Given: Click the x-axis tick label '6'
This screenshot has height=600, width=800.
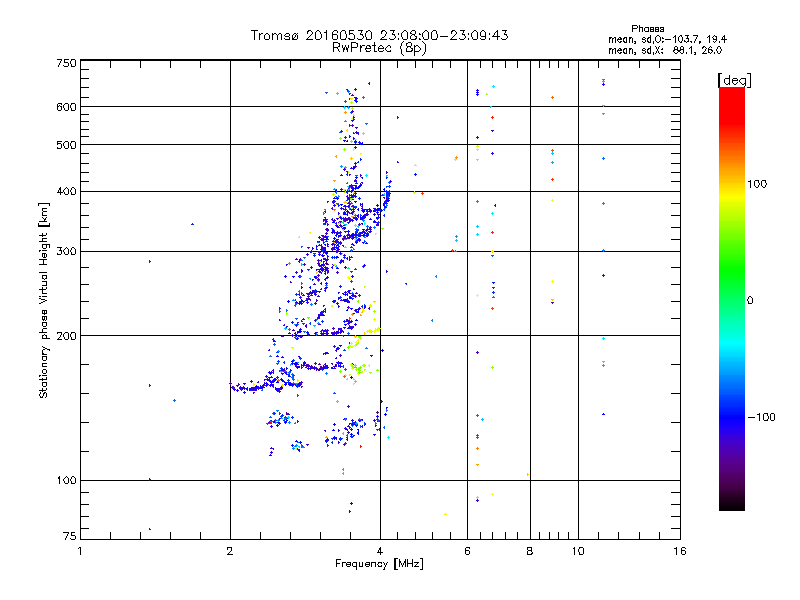Looking at the screenshot, I should pyautogui.click(x=467, y=551).
